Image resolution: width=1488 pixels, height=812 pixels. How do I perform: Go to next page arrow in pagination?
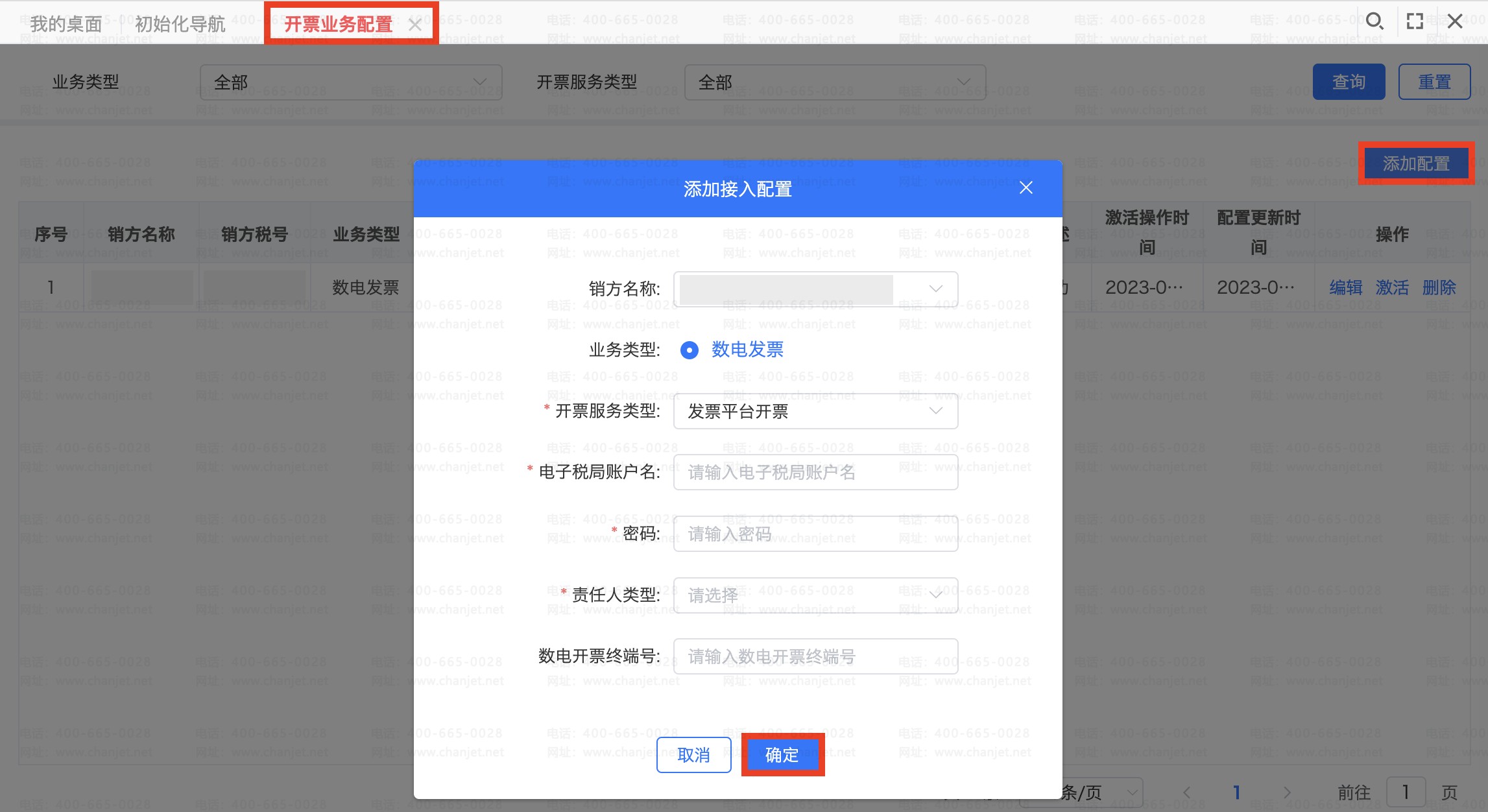point(1287,793)
